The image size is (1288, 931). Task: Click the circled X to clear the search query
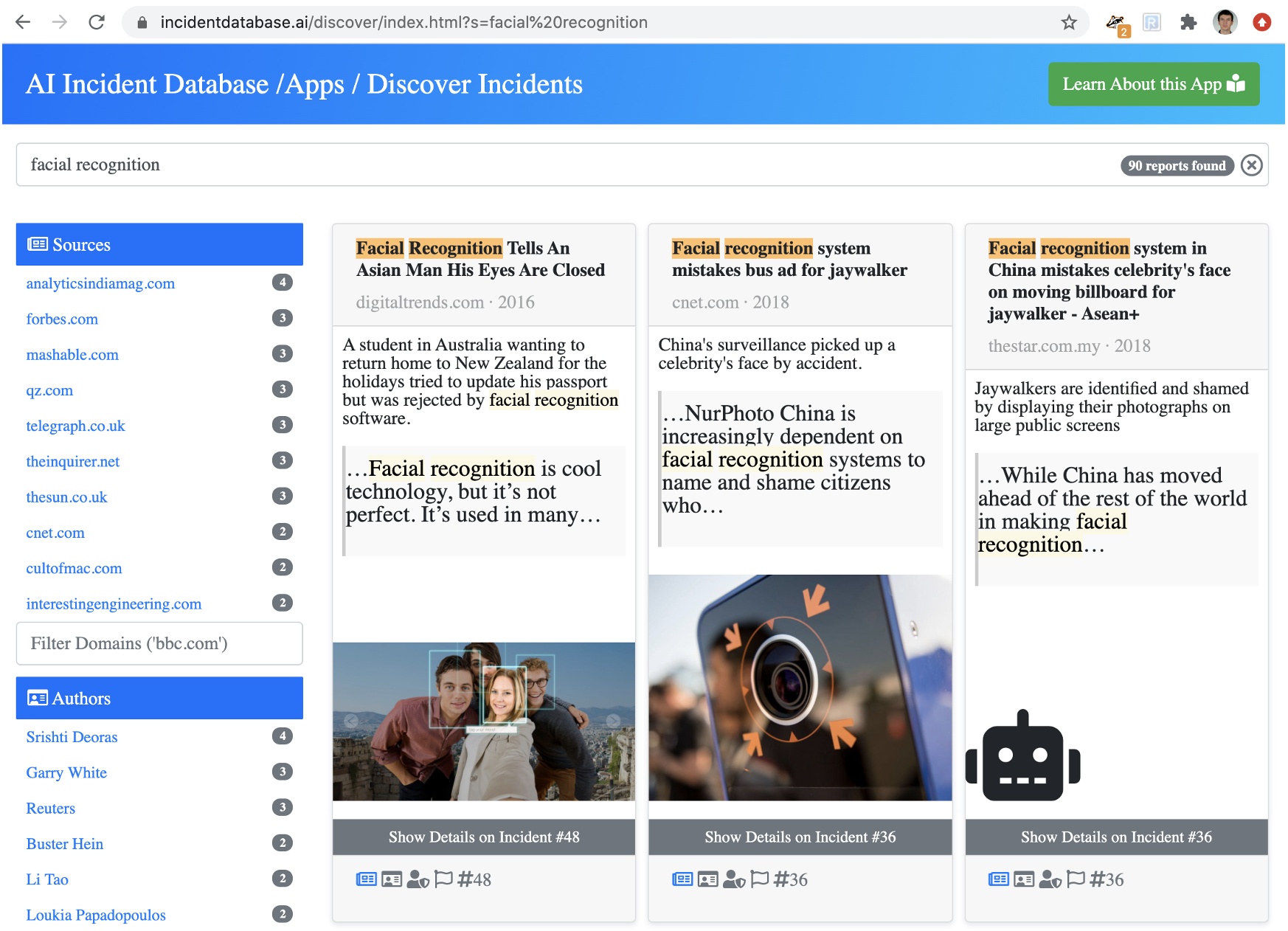[x=1253, y=165]
